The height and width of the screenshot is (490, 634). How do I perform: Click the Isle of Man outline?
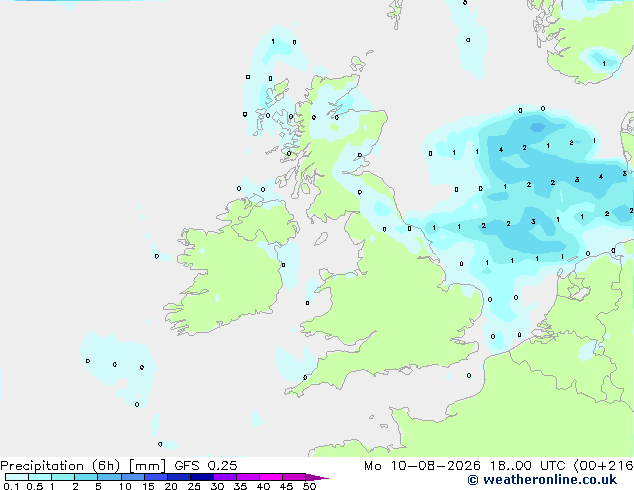[321, 239]
